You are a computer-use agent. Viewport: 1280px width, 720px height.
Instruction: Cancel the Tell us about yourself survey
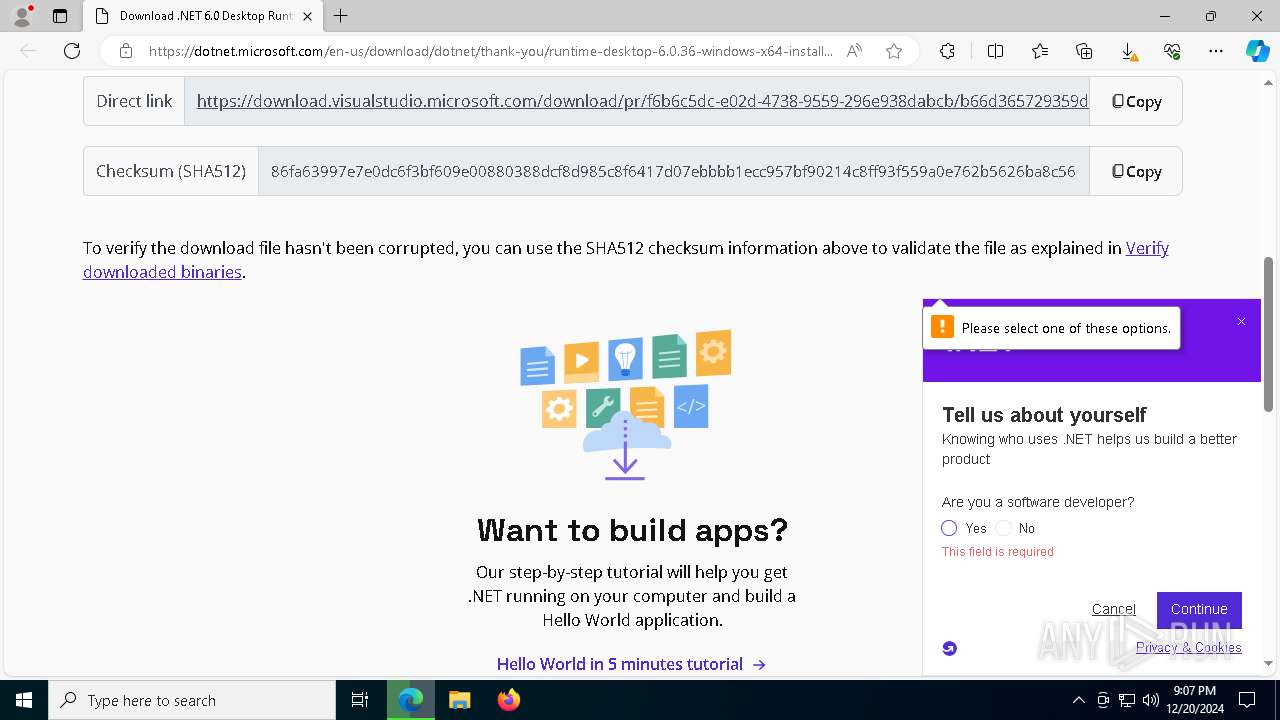(1113, 609)
